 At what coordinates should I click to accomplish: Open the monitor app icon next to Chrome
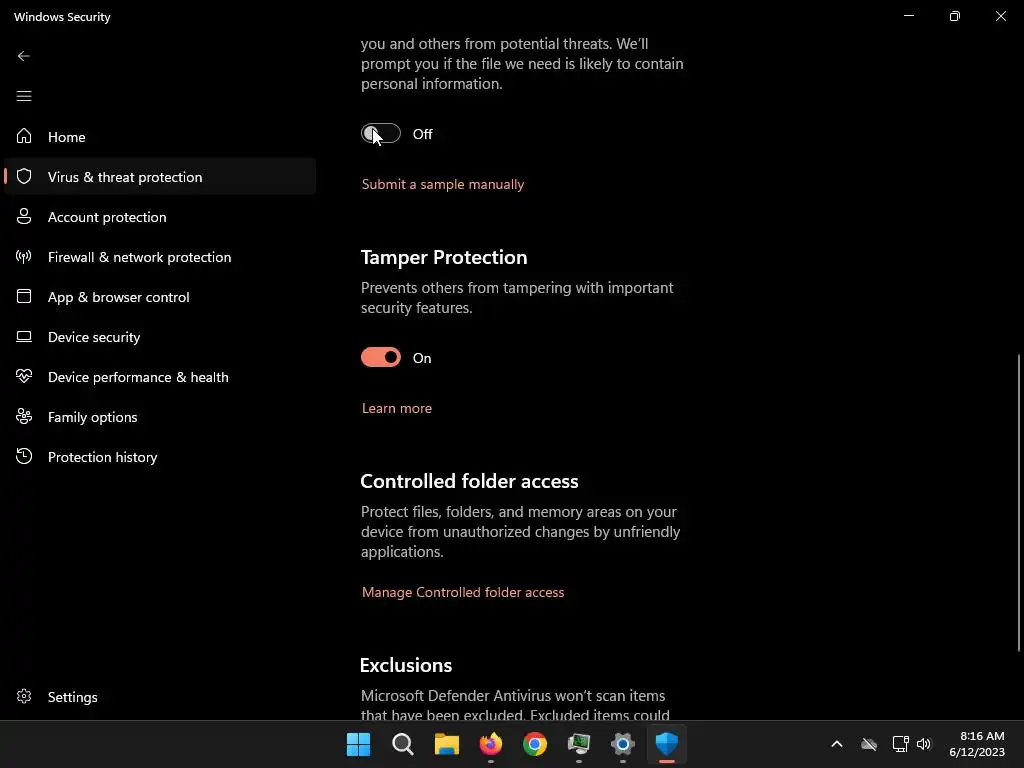click(579, 744)
